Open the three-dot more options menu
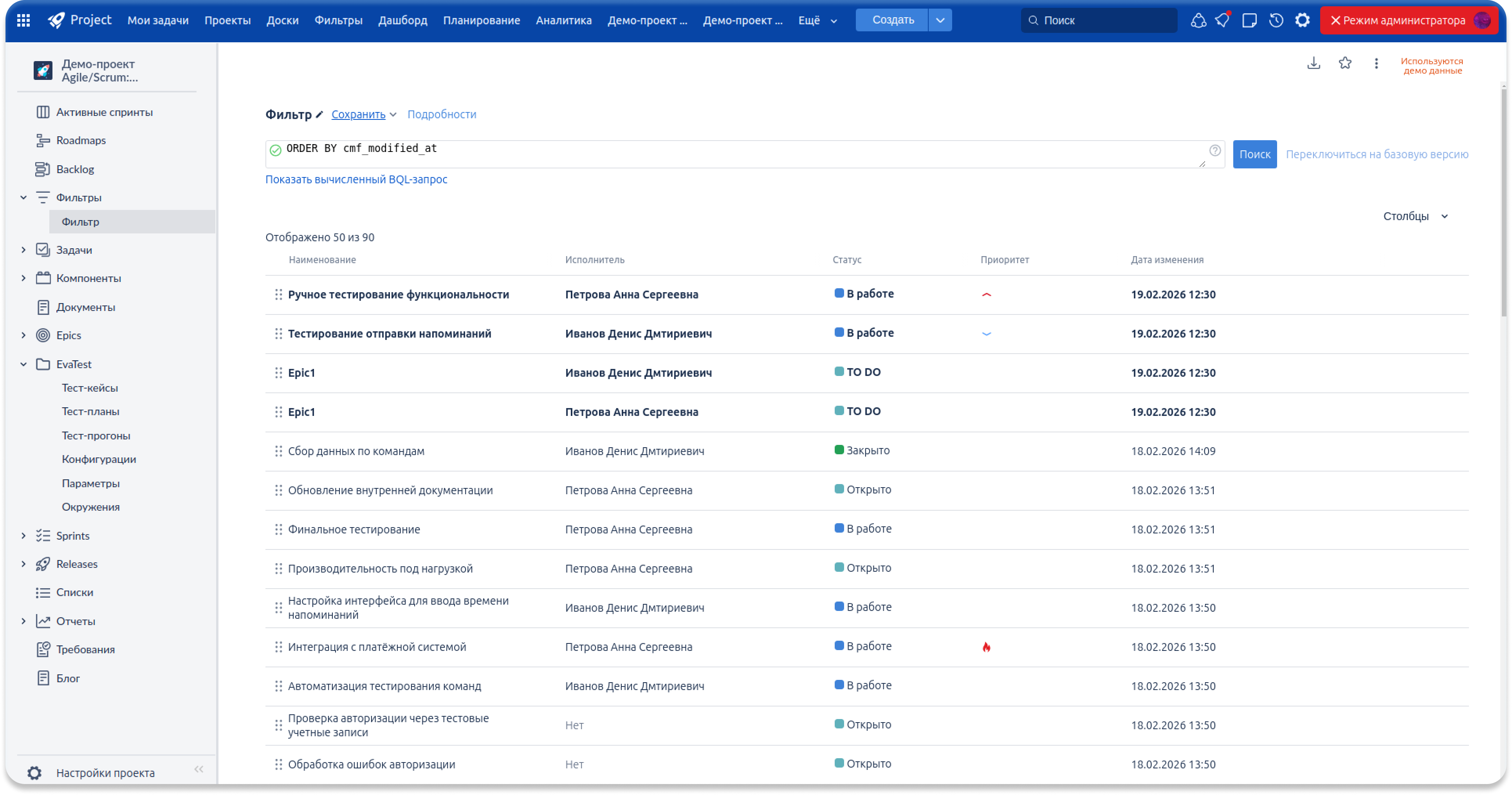 click(1376, 63)
